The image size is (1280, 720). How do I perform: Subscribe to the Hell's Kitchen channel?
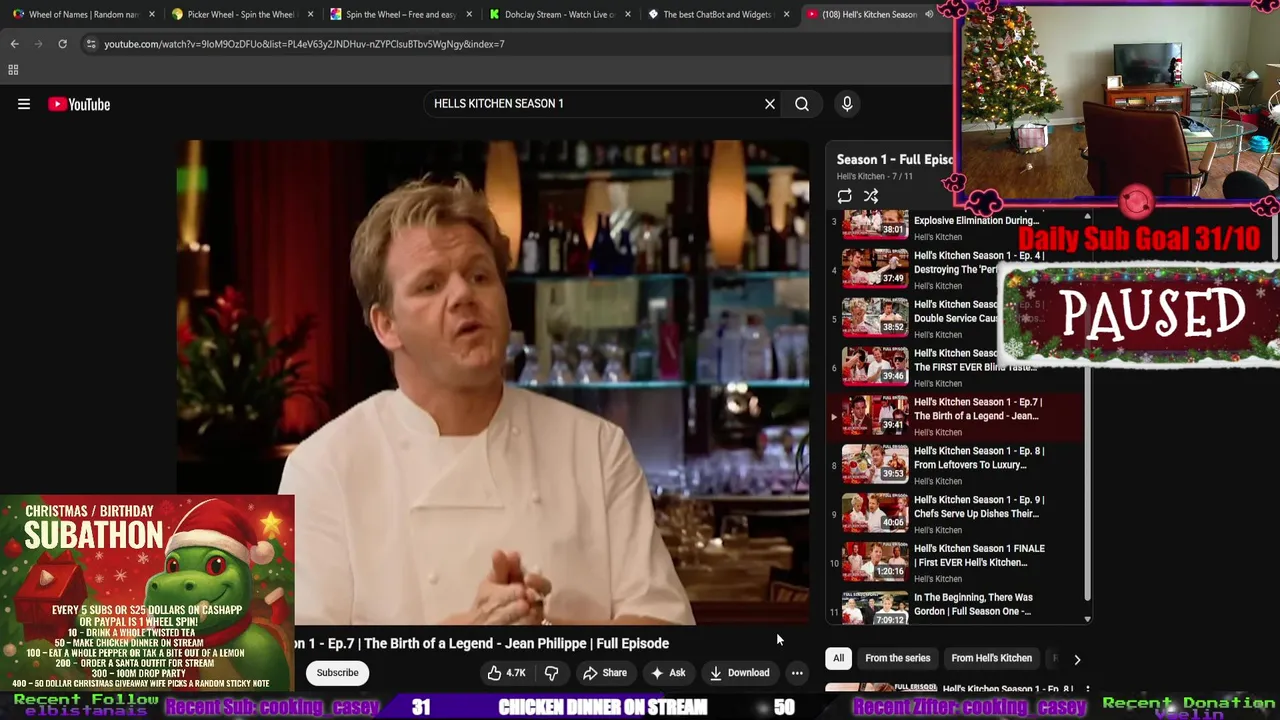[x=337, y=673]
